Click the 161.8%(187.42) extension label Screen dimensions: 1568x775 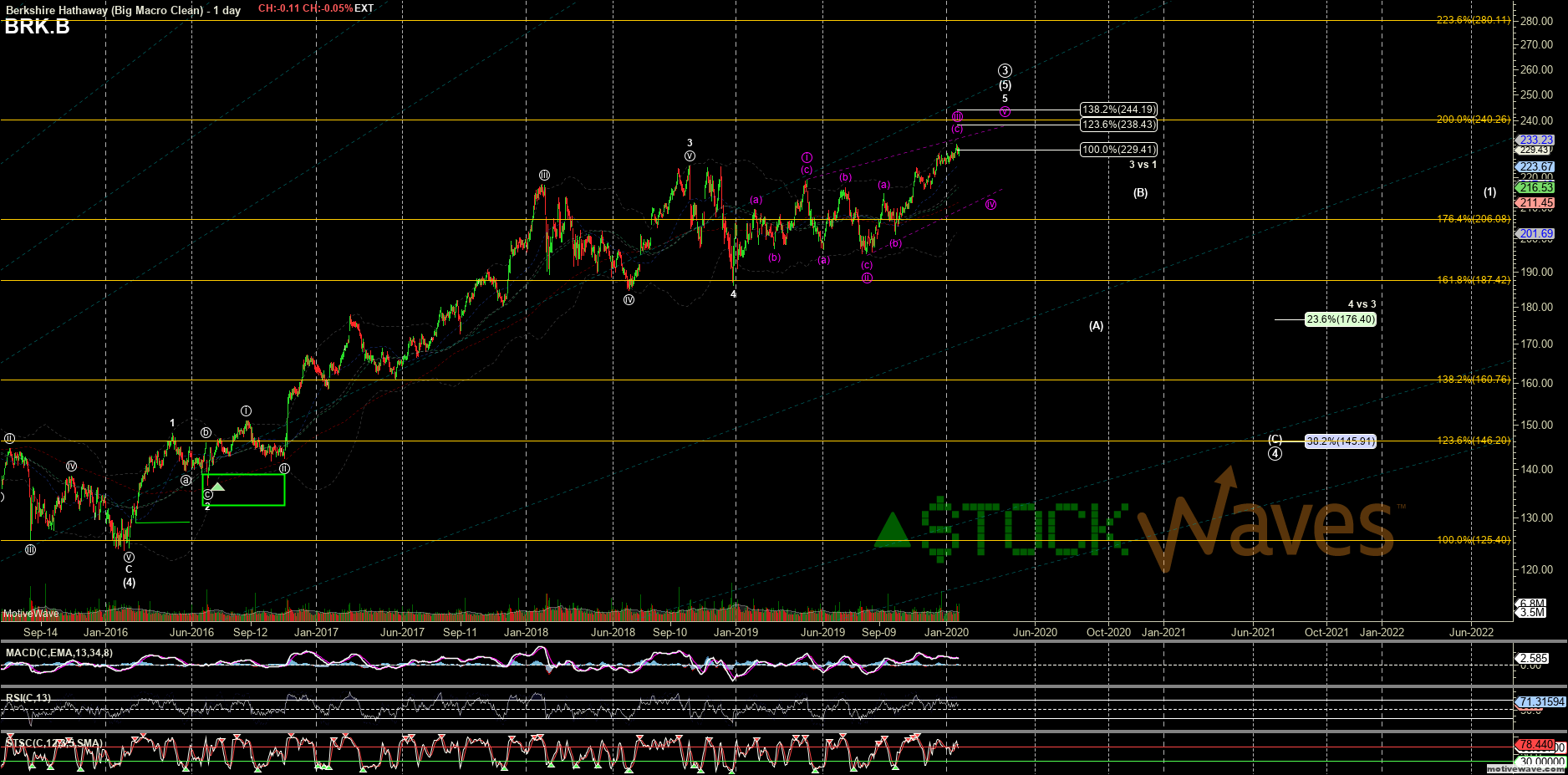click(1474, 280)
